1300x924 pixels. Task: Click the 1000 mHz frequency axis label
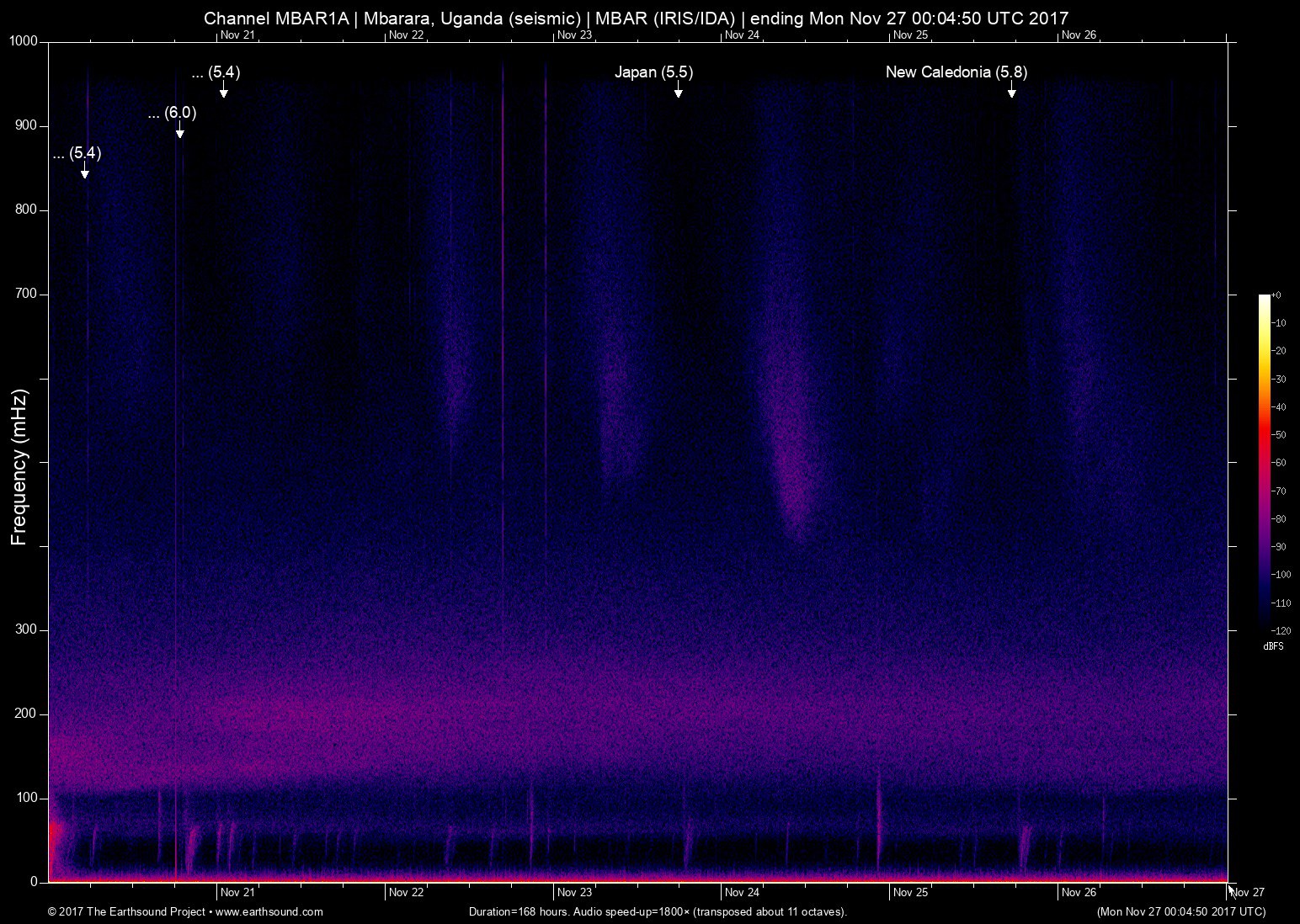tap(24, 41)
